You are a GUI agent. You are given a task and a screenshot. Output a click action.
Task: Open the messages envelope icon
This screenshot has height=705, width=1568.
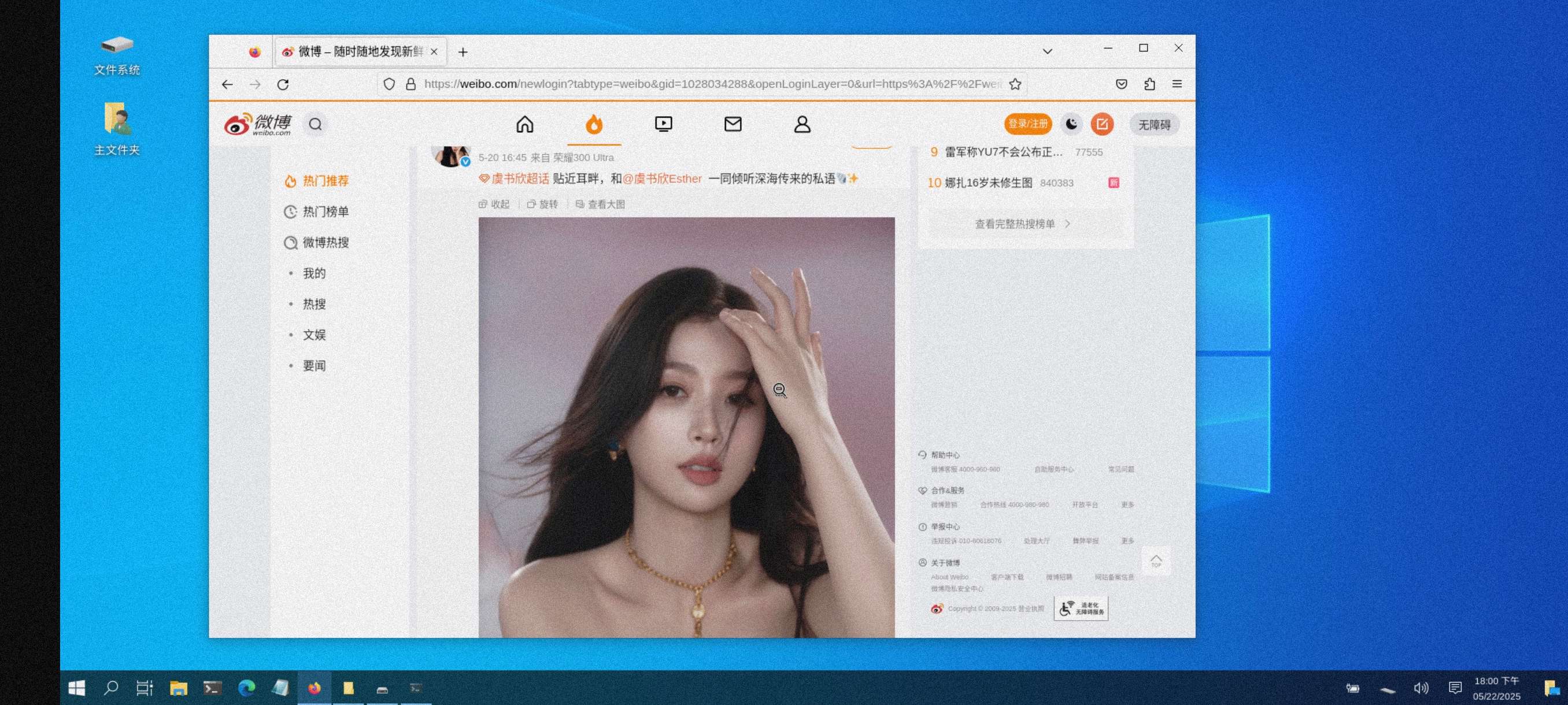(x=733, y=124)
